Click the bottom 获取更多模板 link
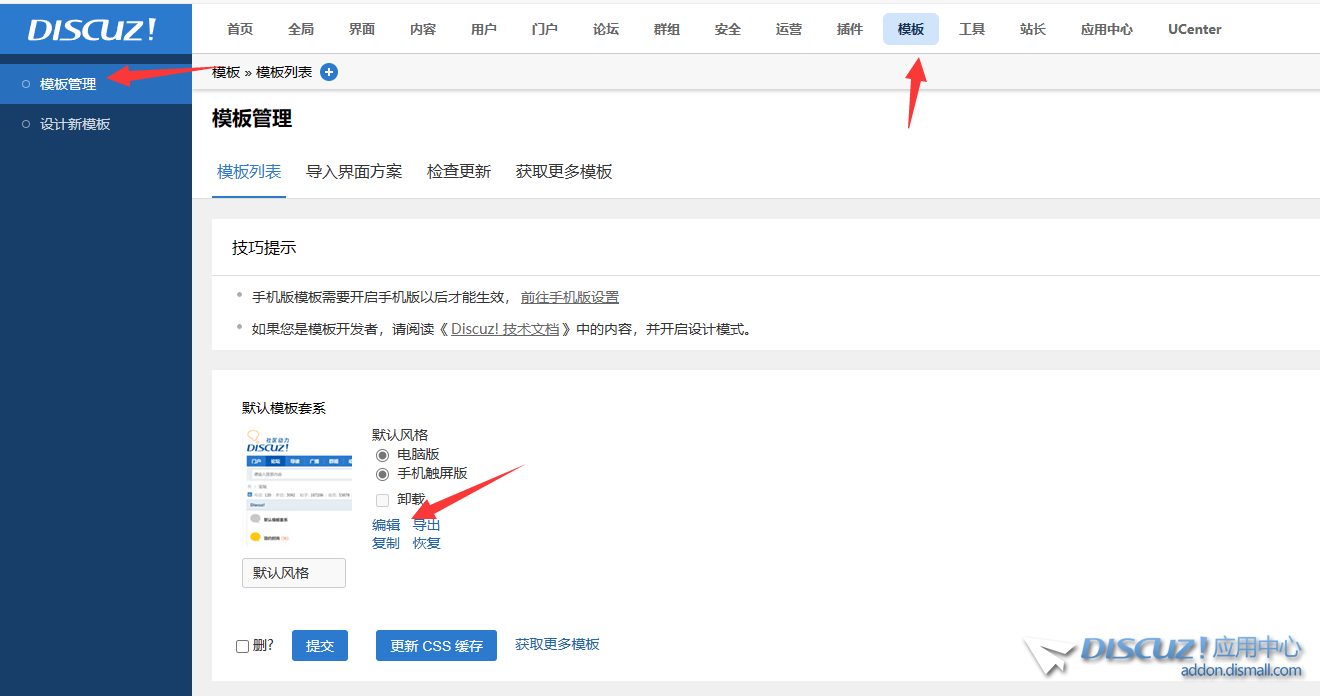 coord(557,644)
